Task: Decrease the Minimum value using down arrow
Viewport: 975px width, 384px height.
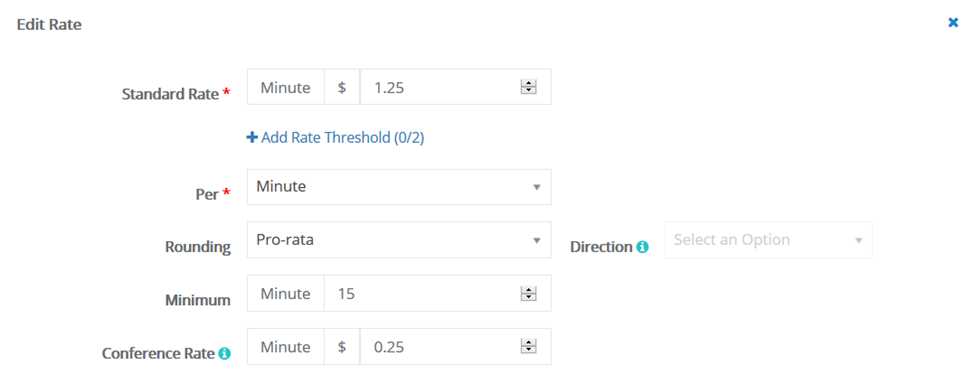Action: tap(529, 297)
